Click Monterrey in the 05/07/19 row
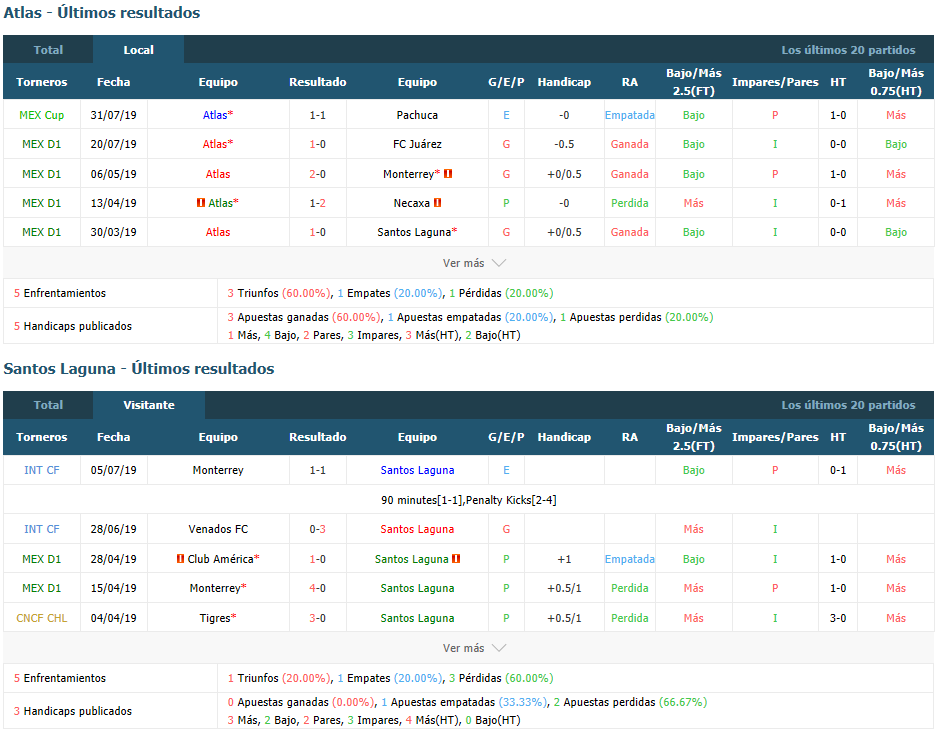 point(218,470)
